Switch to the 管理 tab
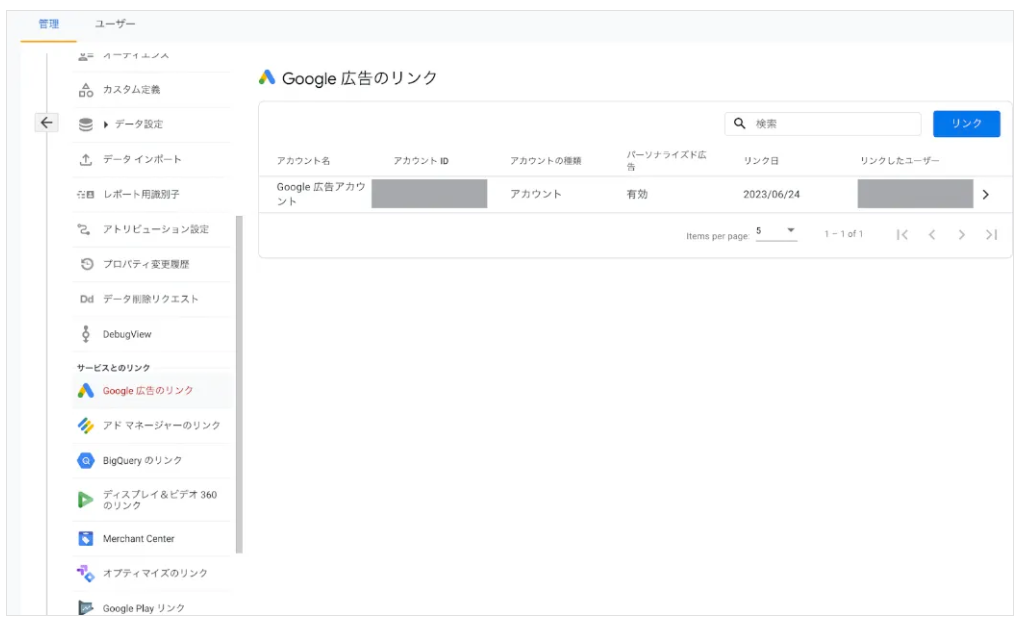The height and width of the screenshot is (621, 1019). point(48,24)
